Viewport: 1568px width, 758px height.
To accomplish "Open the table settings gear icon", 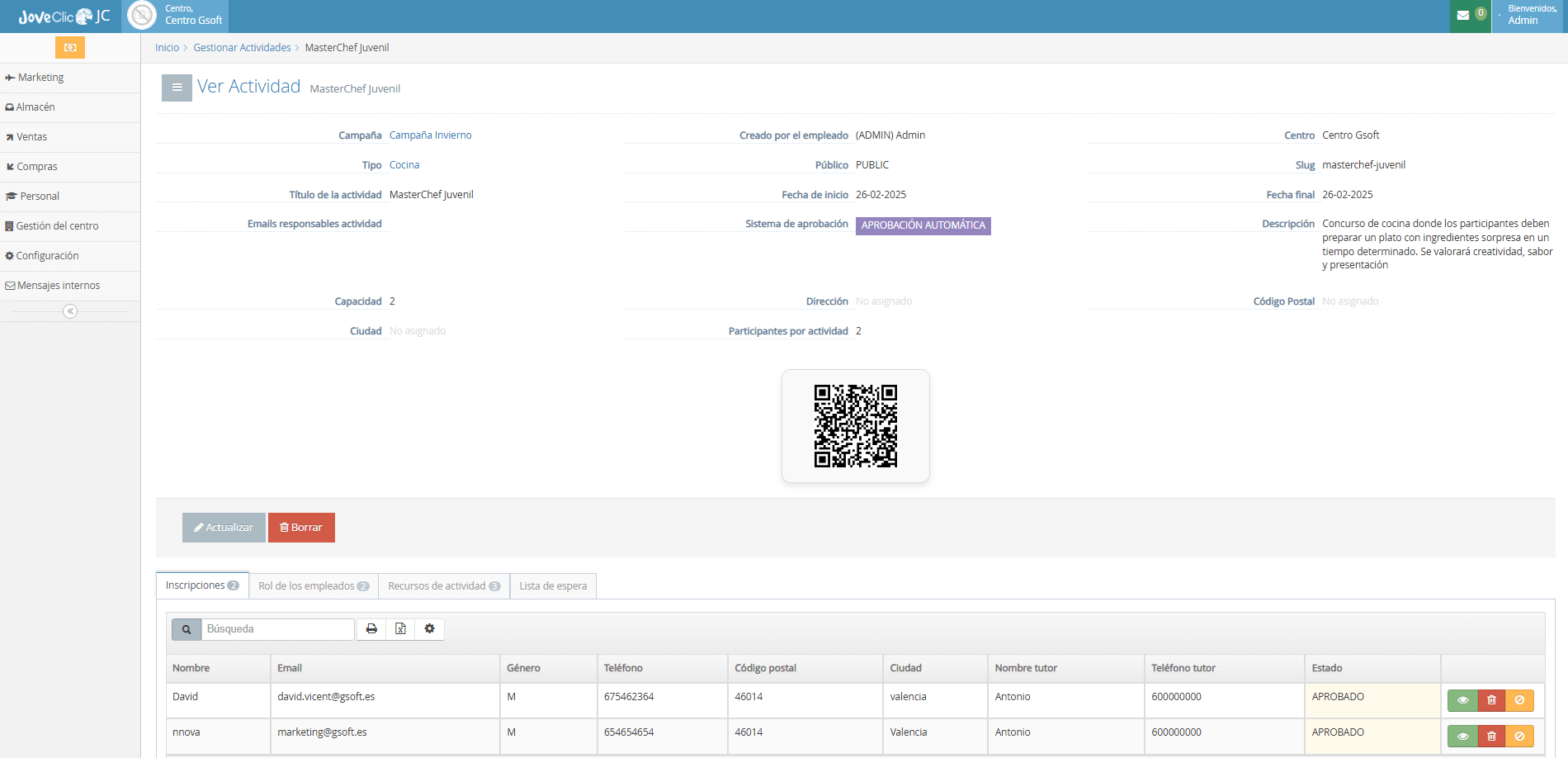I will [x=429, y=629].
